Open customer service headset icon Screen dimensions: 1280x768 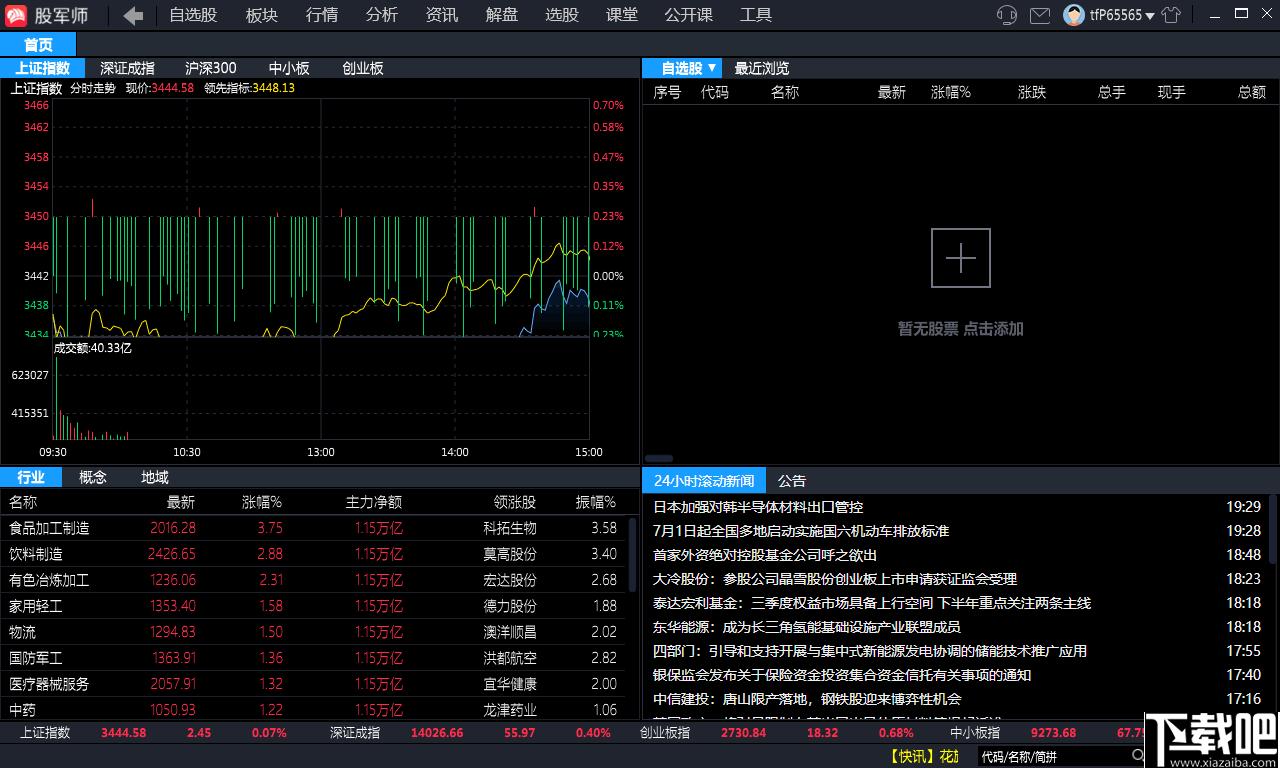tap(1007, 15)
